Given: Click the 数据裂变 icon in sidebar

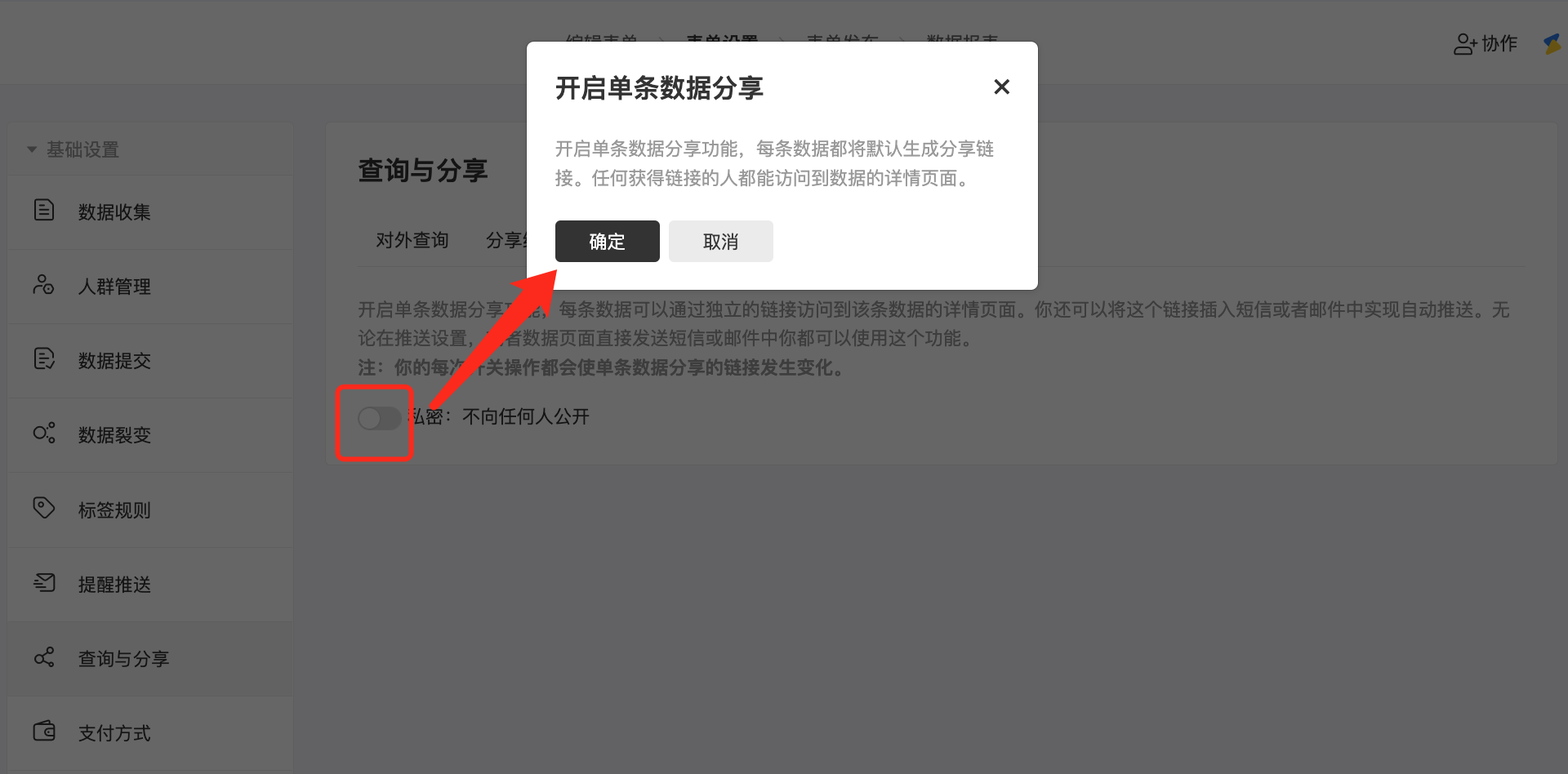Looking at the screenshot, I should 44,434.
